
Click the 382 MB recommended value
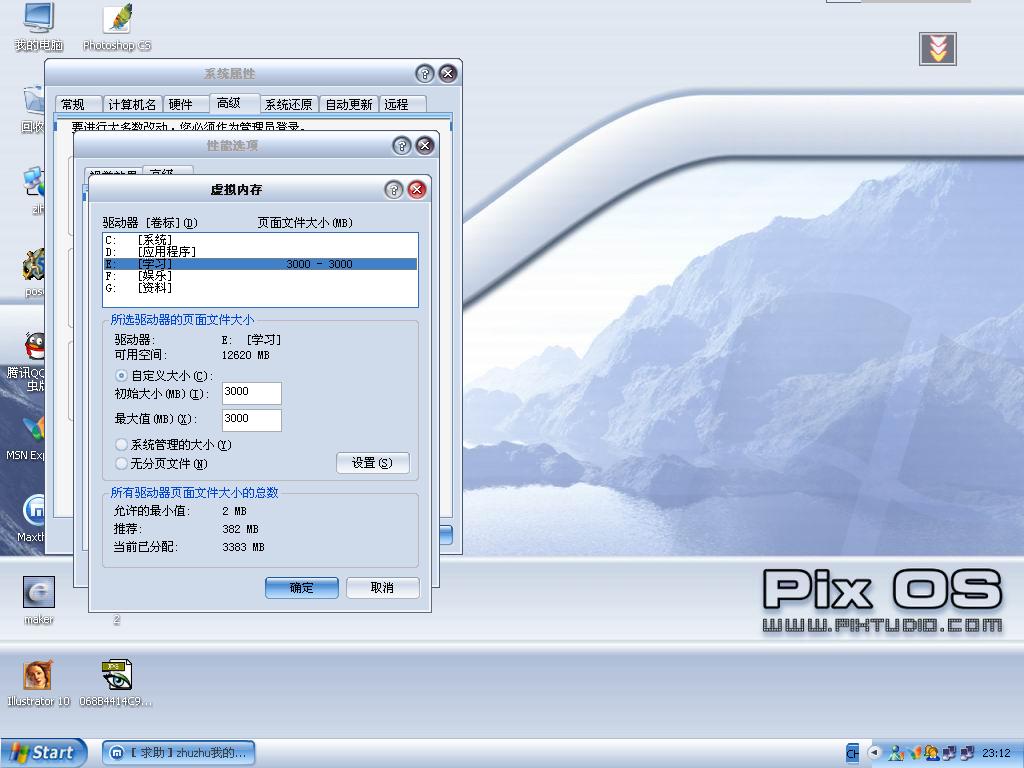(x=240, y=529)
